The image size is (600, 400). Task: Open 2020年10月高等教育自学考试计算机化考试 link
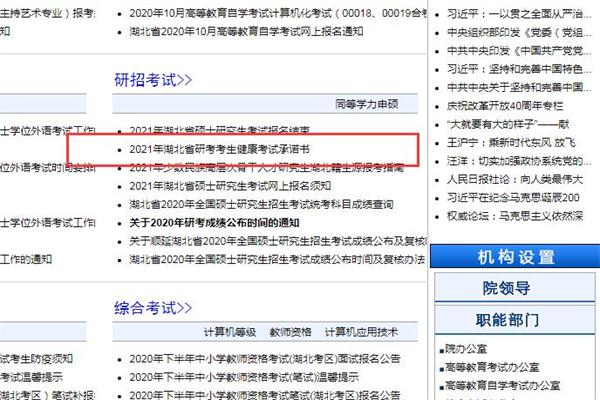[278, 13]
